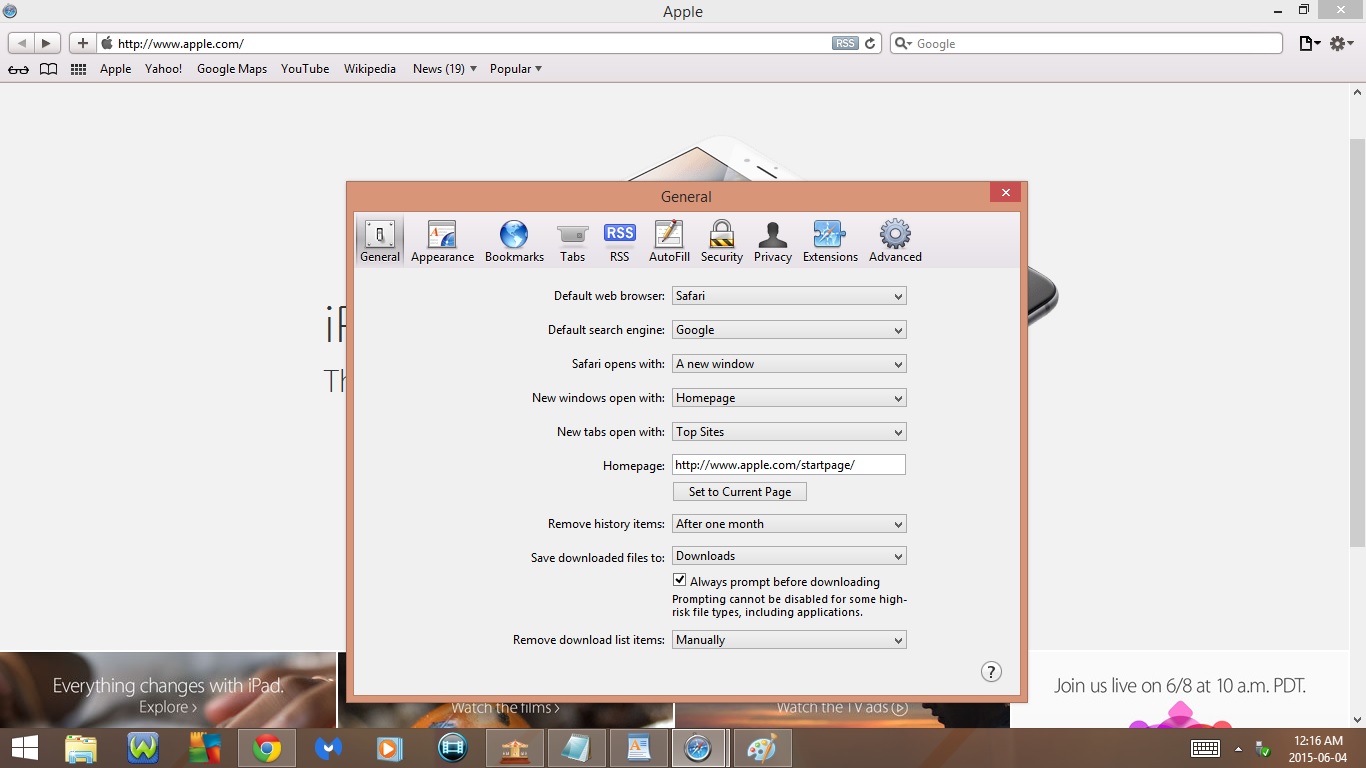Open Yahoo! bookmark
The width and height of the screenshot is (1366, 768).
pos(163,69)
